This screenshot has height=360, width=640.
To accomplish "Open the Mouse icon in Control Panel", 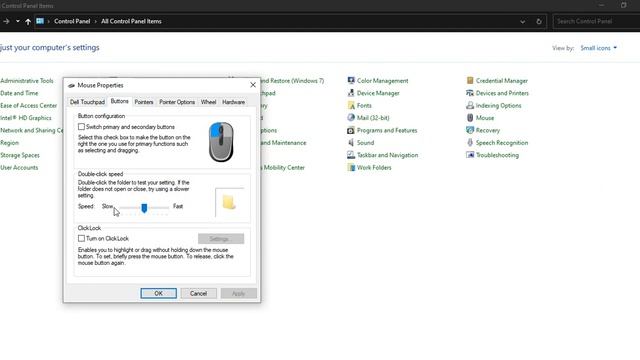I will (x=470, y=118).
